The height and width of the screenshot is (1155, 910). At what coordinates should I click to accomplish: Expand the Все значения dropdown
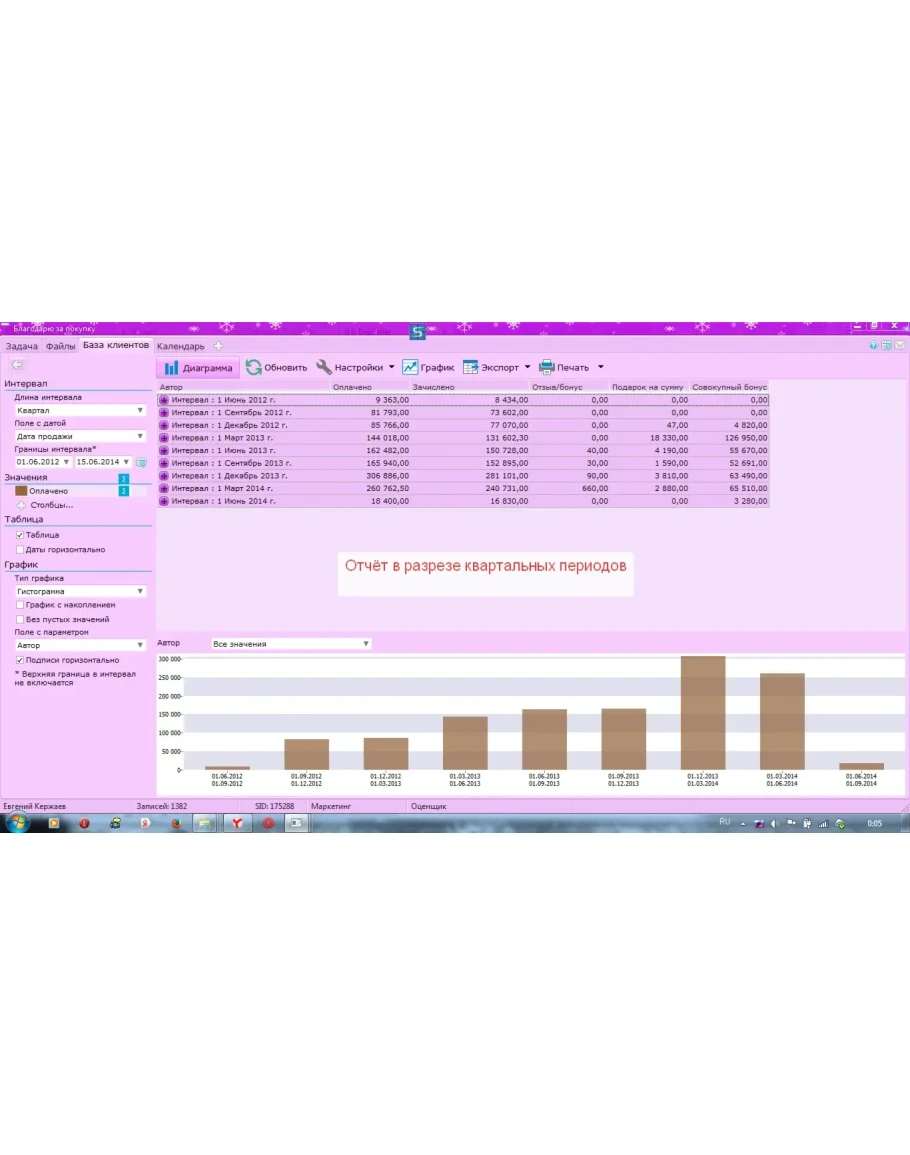[290, 645]
